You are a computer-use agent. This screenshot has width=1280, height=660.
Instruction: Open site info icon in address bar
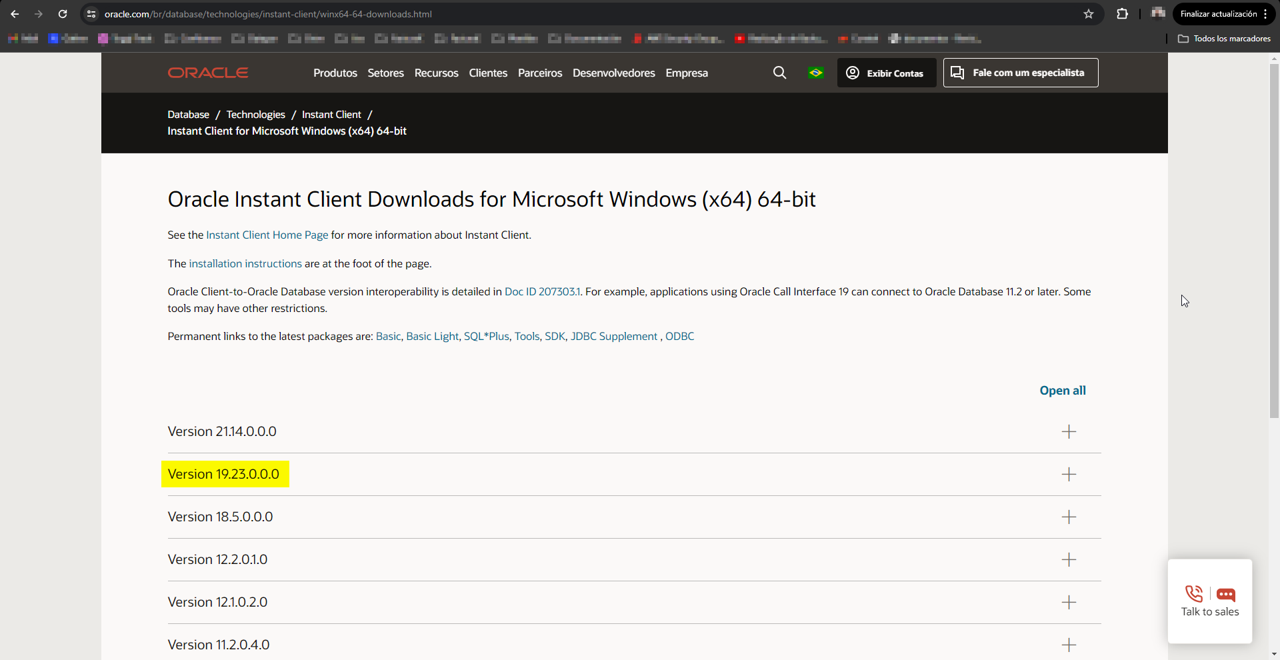[91, 14]
